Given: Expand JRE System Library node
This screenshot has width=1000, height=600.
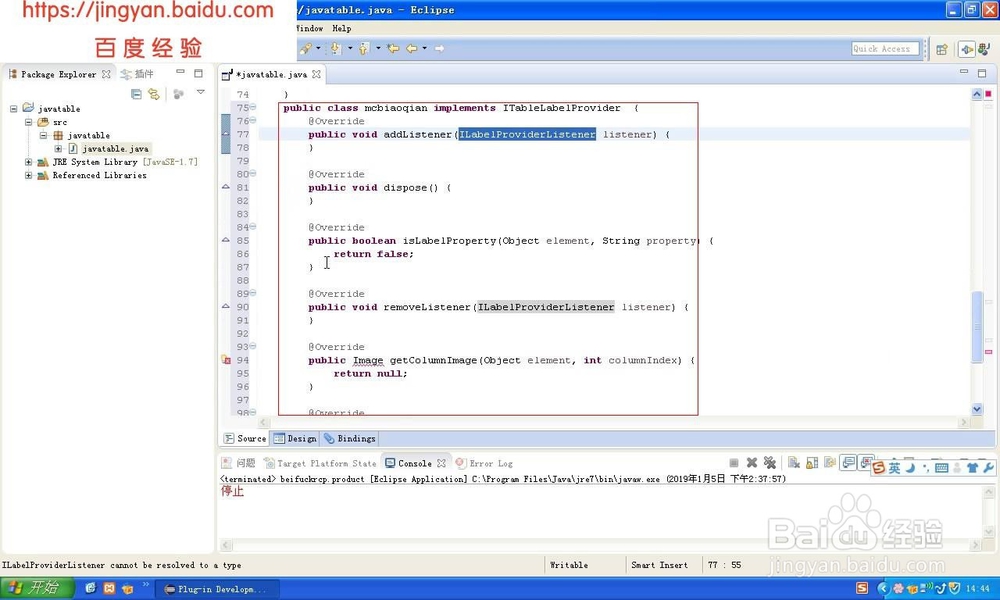Looking at the screenshot, I should click(28, 162).
